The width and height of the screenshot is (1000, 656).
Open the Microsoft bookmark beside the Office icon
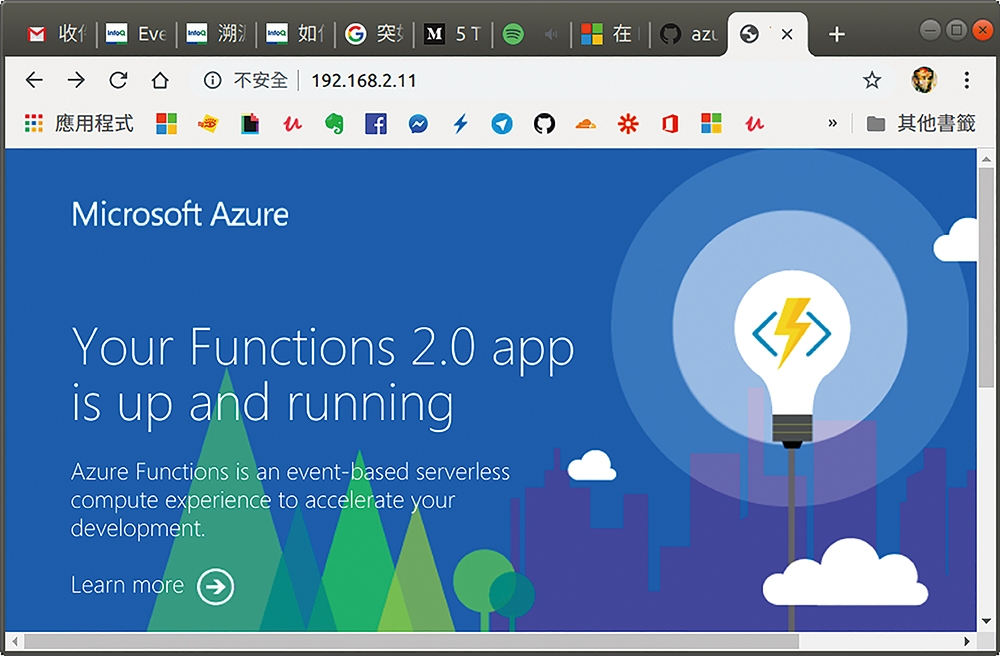[711, 123]
